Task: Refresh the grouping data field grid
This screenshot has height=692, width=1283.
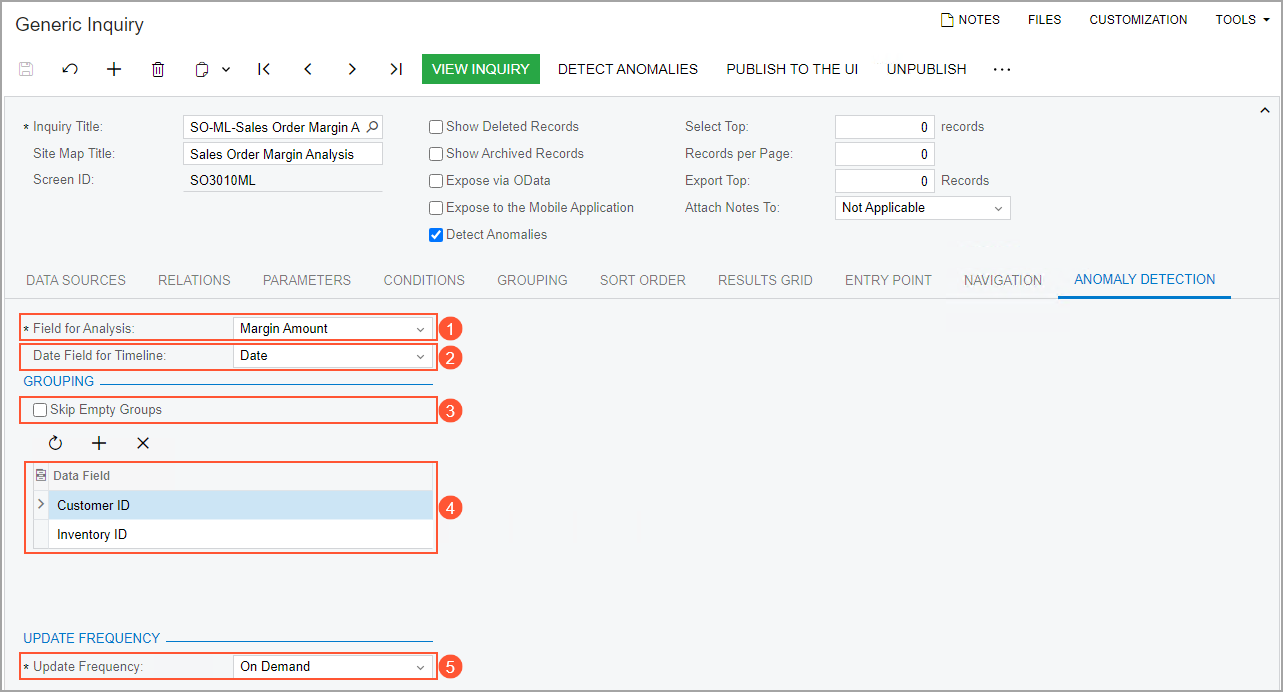Action: pos(55,443)
